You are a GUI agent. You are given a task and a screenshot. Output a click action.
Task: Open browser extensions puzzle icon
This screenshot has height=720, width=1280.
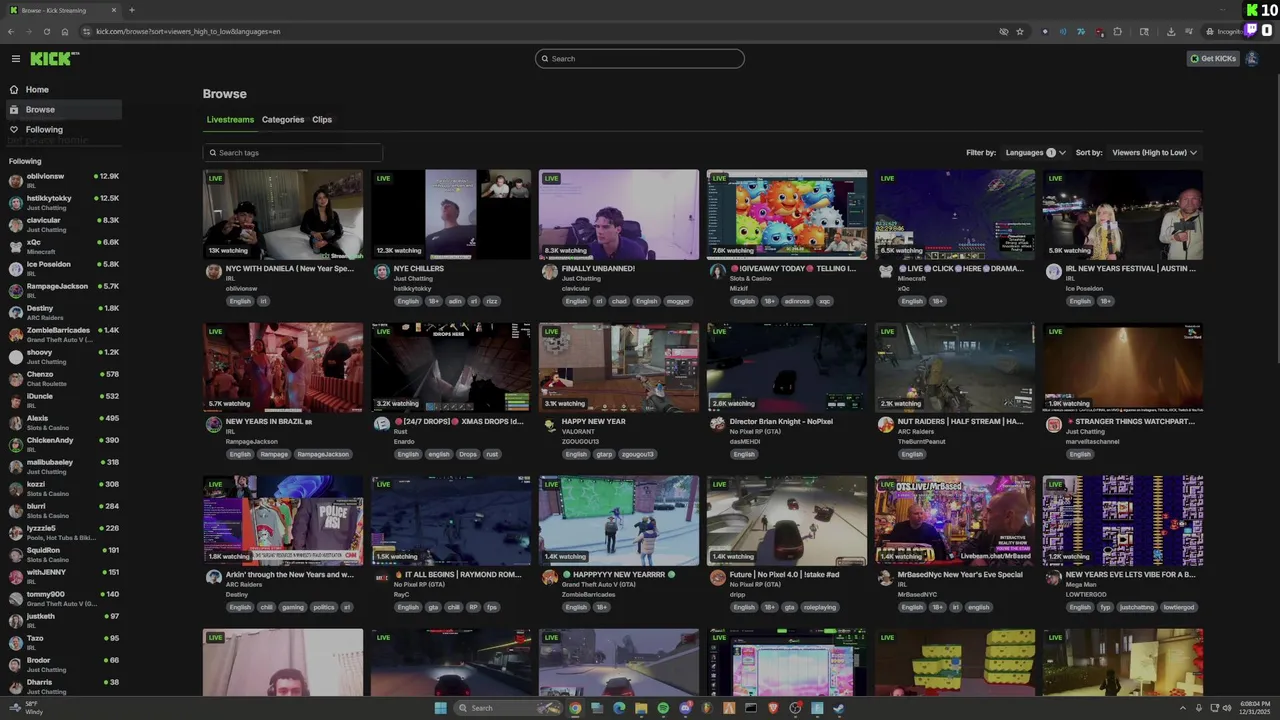coord(1117,31)
